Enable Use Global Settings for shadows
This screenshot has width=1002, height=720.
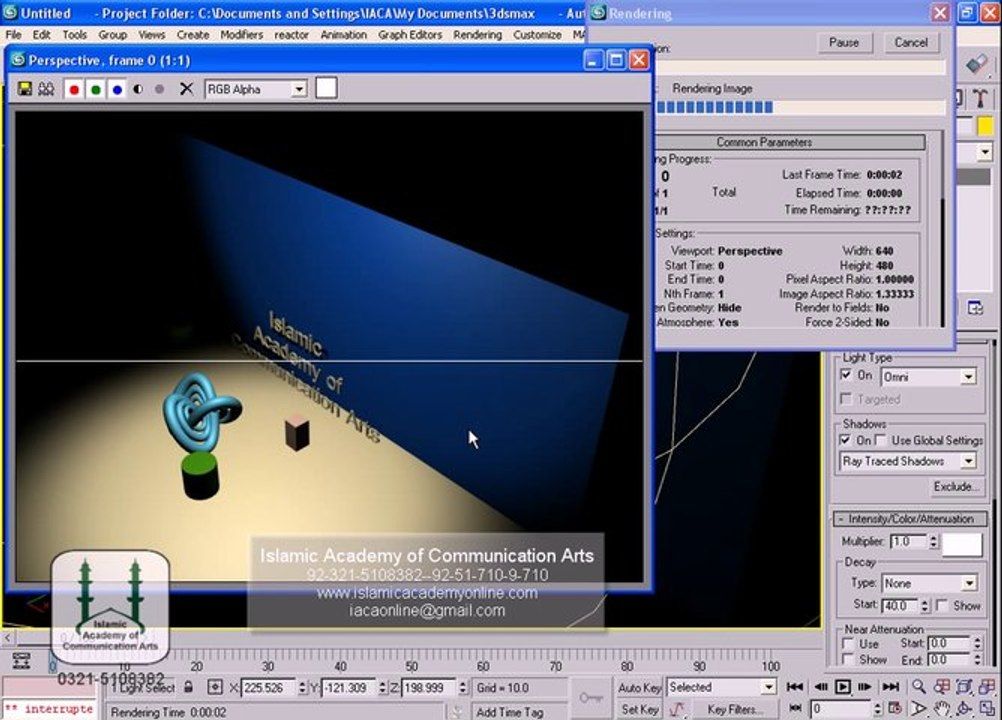coord(881,440)
